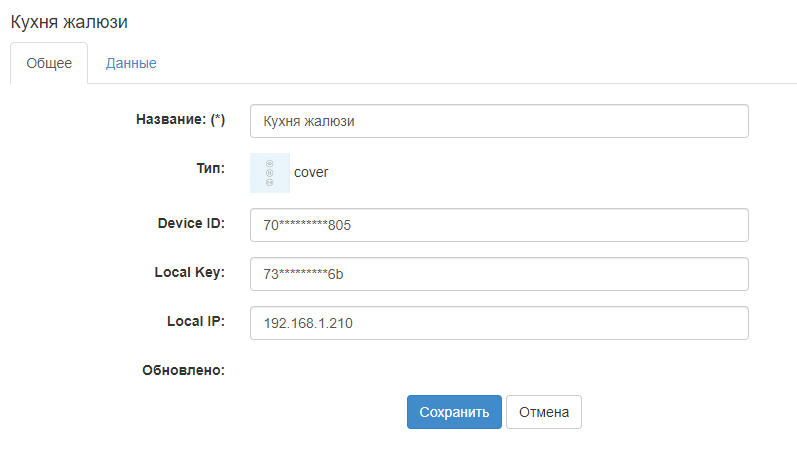Click the cover device type icon

269,172
